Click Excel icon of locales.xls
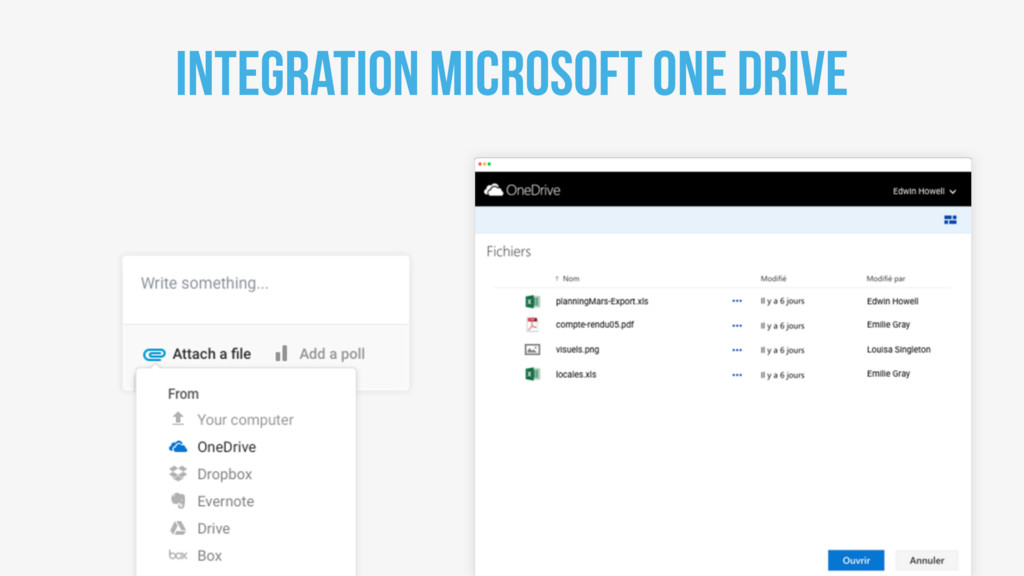Image resolution: width=1024 pixels, height=576 pixels. click(x=532, y=374)
